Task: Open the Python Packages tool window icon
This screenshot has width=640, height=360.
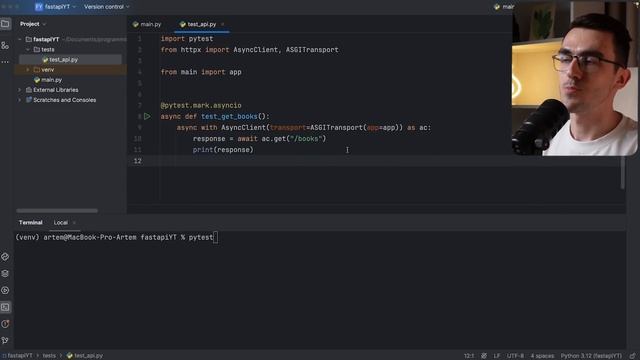Action: [x=5, y=257]
